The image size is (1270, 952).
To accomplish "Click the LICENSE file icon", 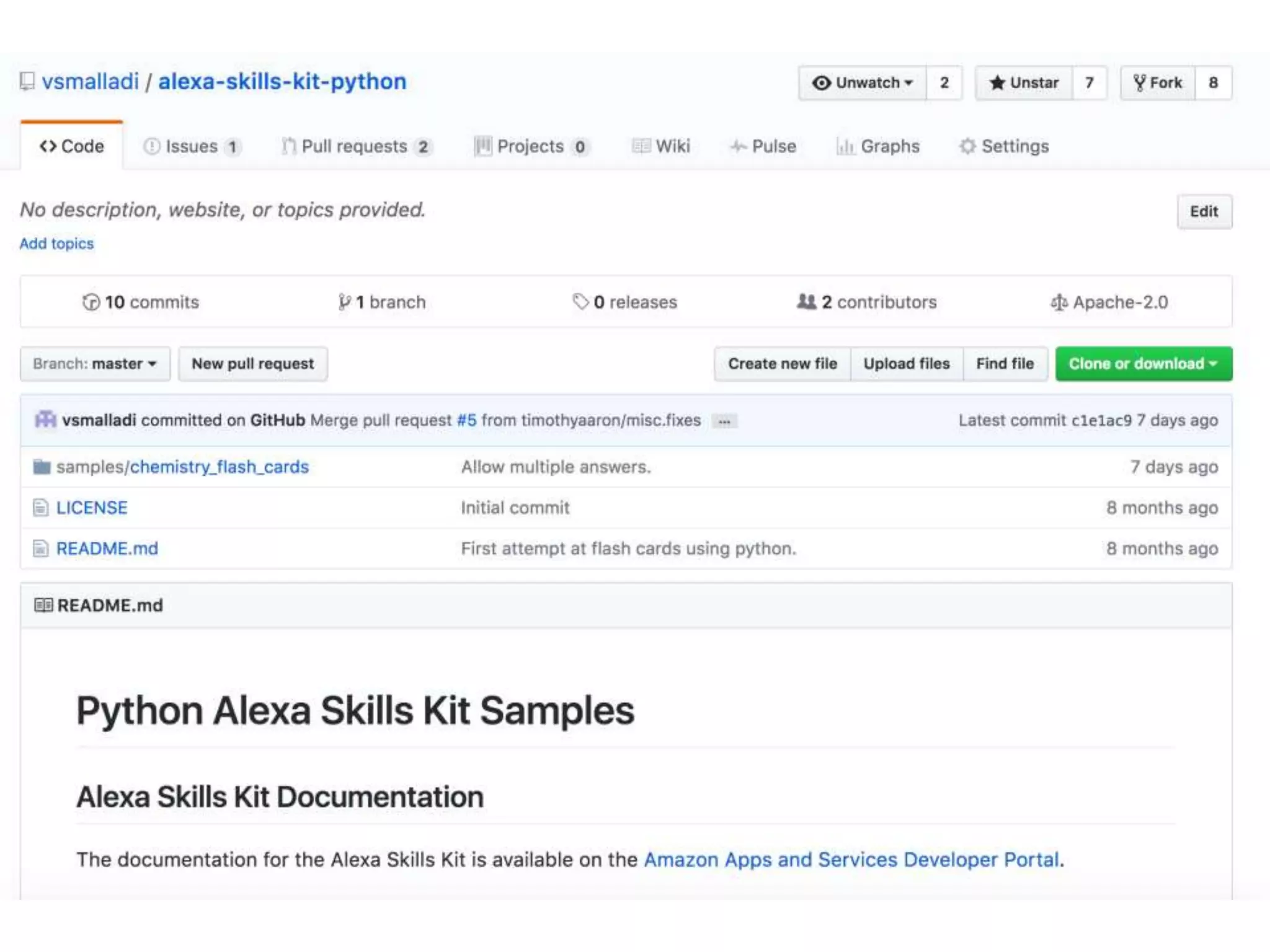I will [41, 508].
